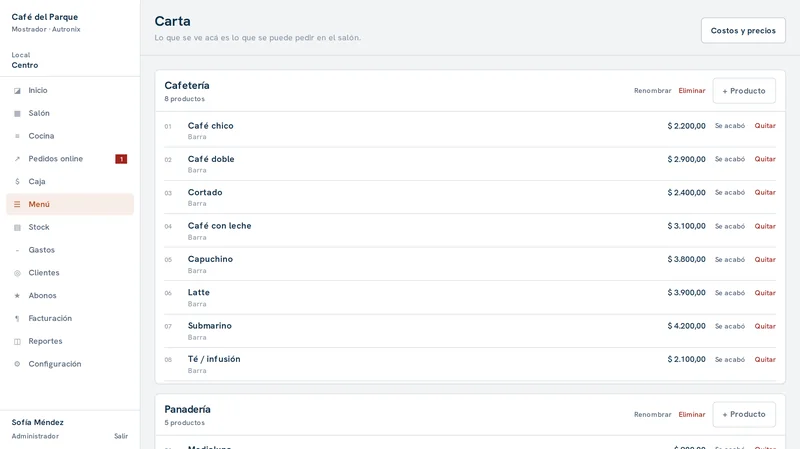Click the Sofía Méndez user name
Screen dimensions: 800x449
[38, 422]
